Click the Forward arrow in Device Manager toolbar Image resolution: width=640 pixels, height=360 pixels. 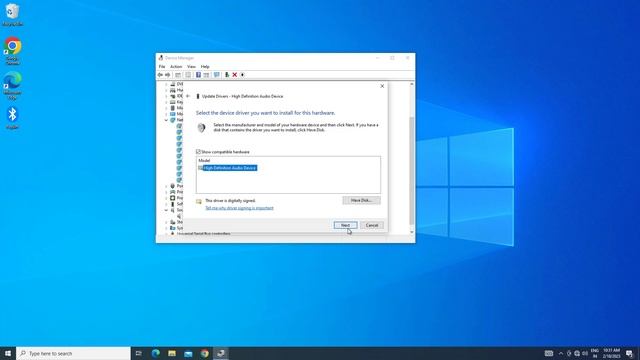pos(167,75)
